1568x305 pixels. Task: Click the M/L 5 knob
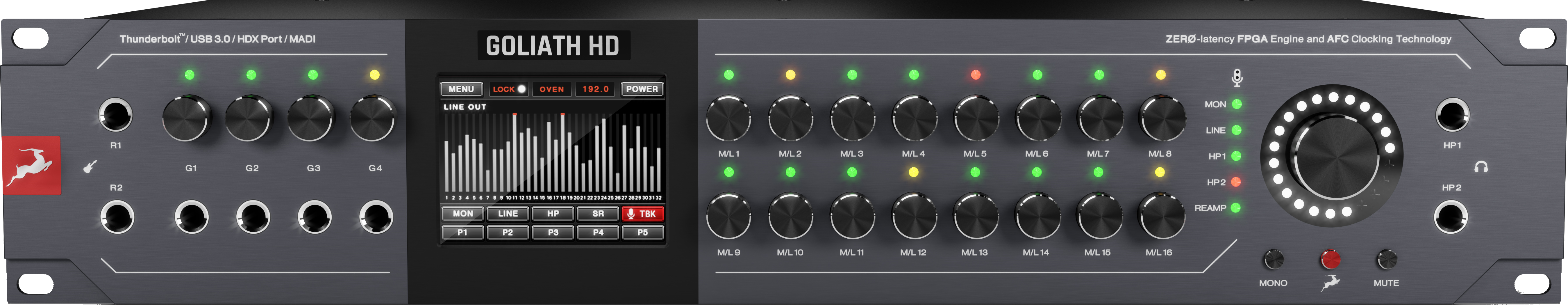coord(976,118)
